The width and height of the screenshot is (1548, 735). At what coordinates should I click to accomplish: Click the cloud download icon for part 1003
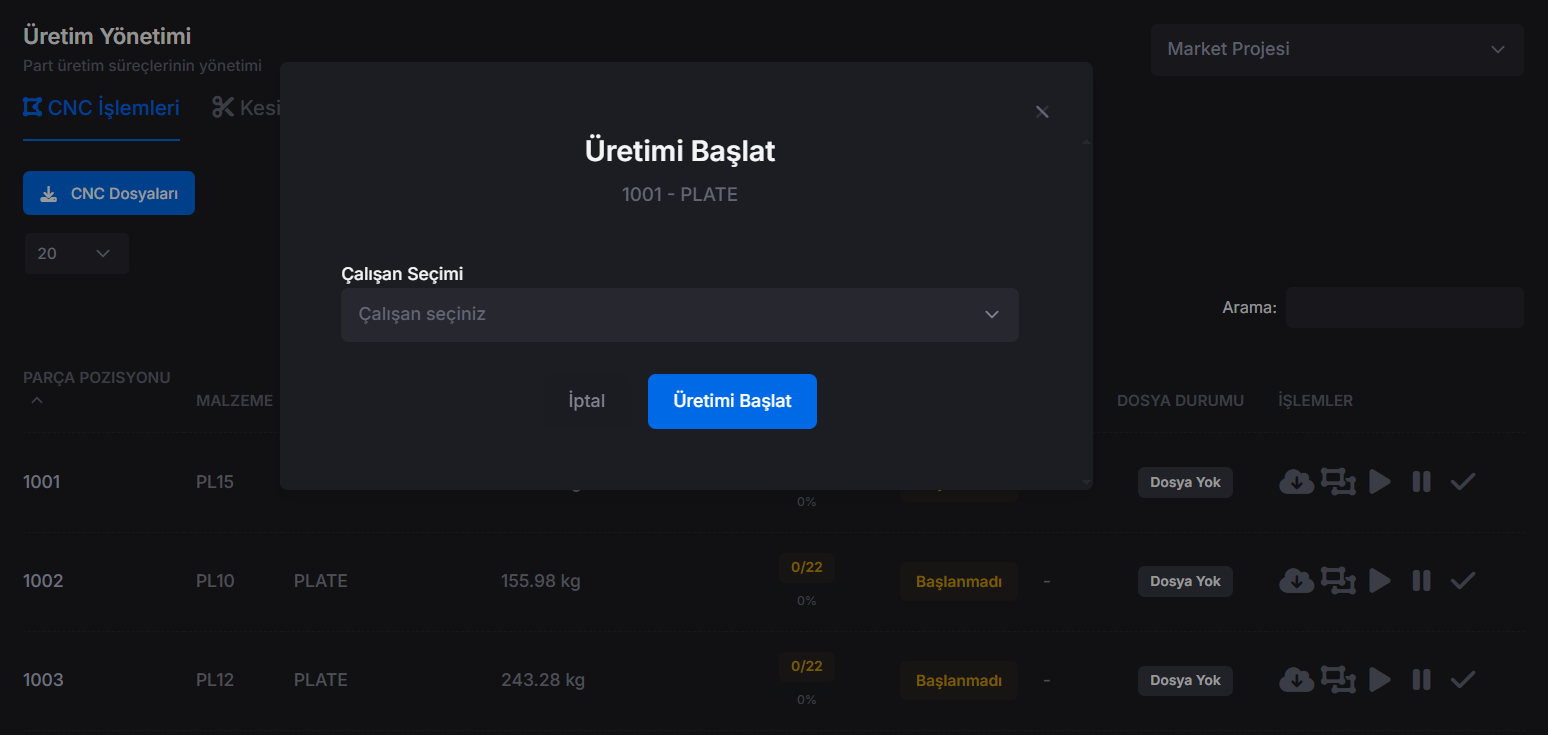click(x=1296, y=679)
